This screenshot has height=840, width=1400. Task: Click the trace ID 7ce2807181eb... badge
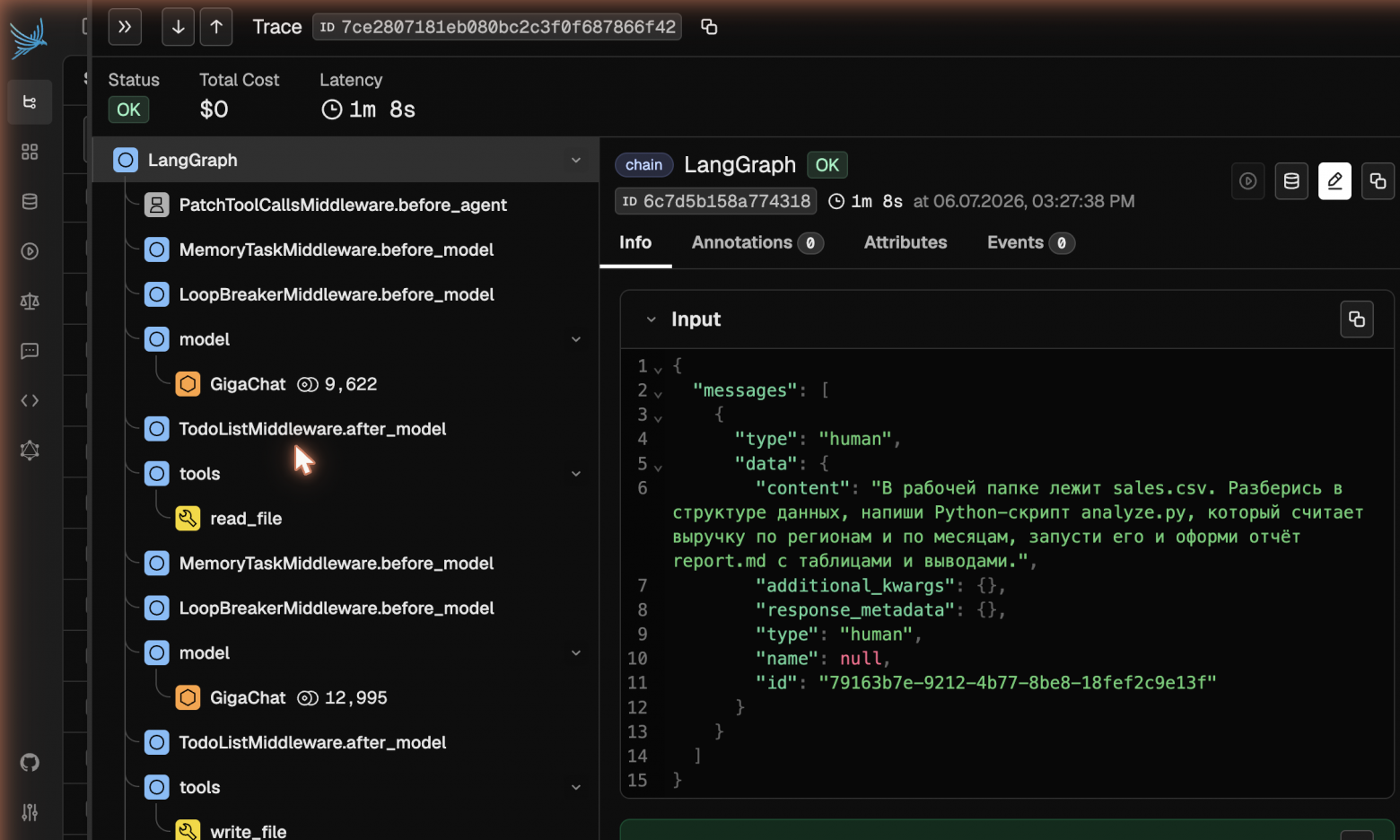pos(497,27)
